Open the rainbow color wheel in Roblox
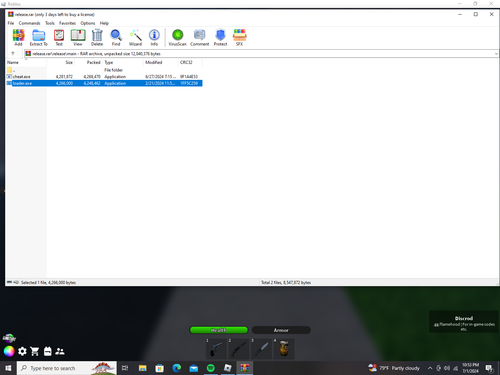 [9, 351]
